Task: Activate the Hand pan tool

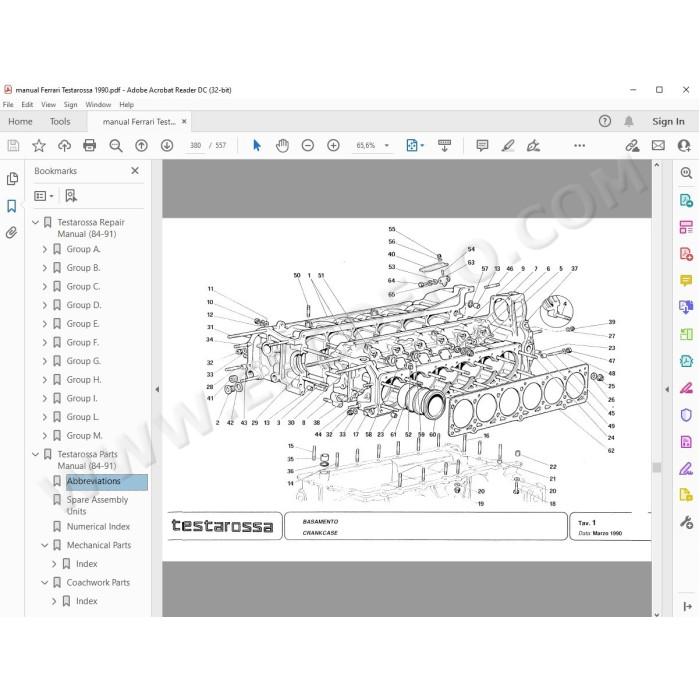Action: (x=282, y=146)
